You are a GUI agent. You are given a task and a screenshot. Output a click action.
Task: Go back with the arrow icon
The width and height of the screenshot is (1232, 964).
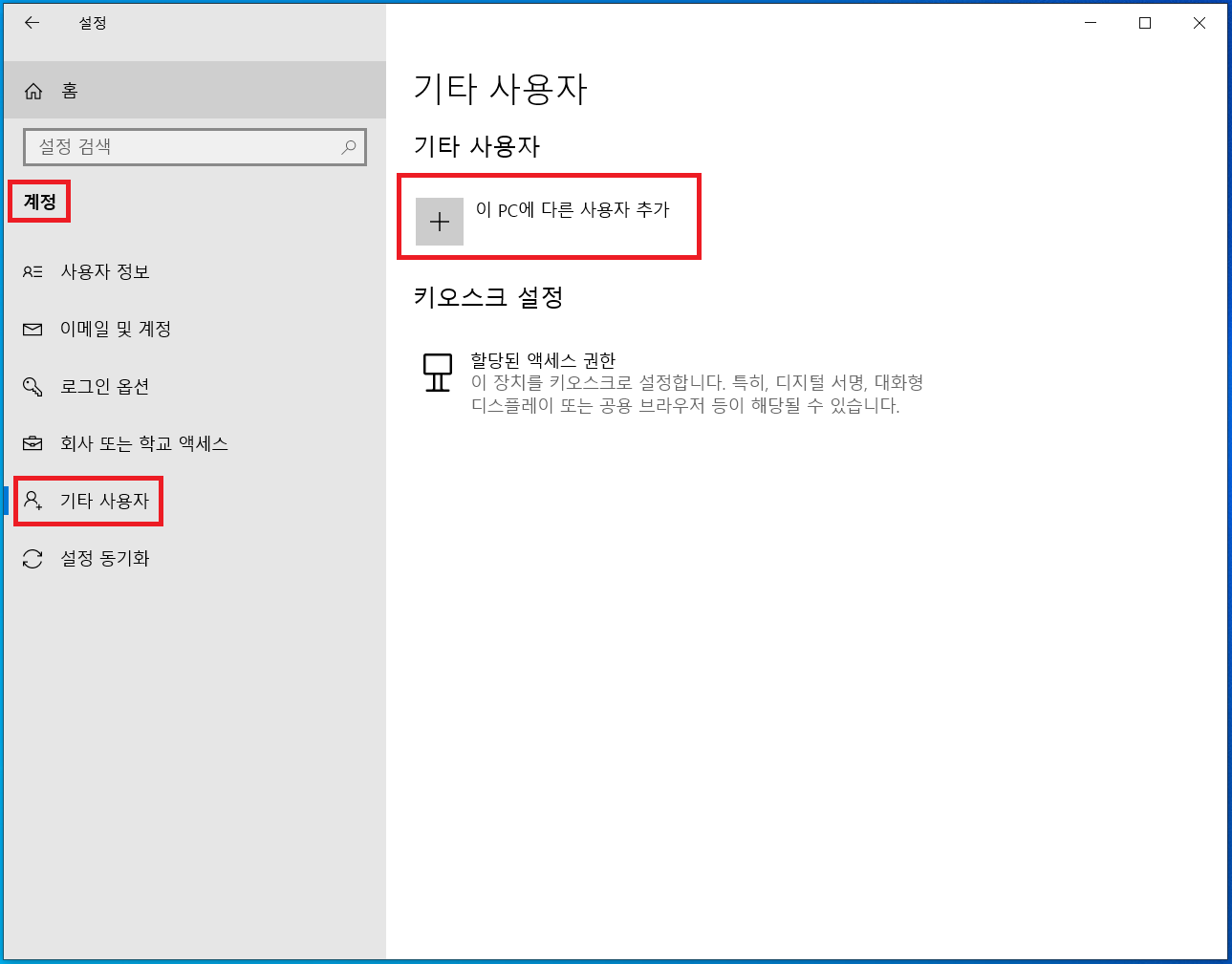pyautogui.click(x=32, y=23)
